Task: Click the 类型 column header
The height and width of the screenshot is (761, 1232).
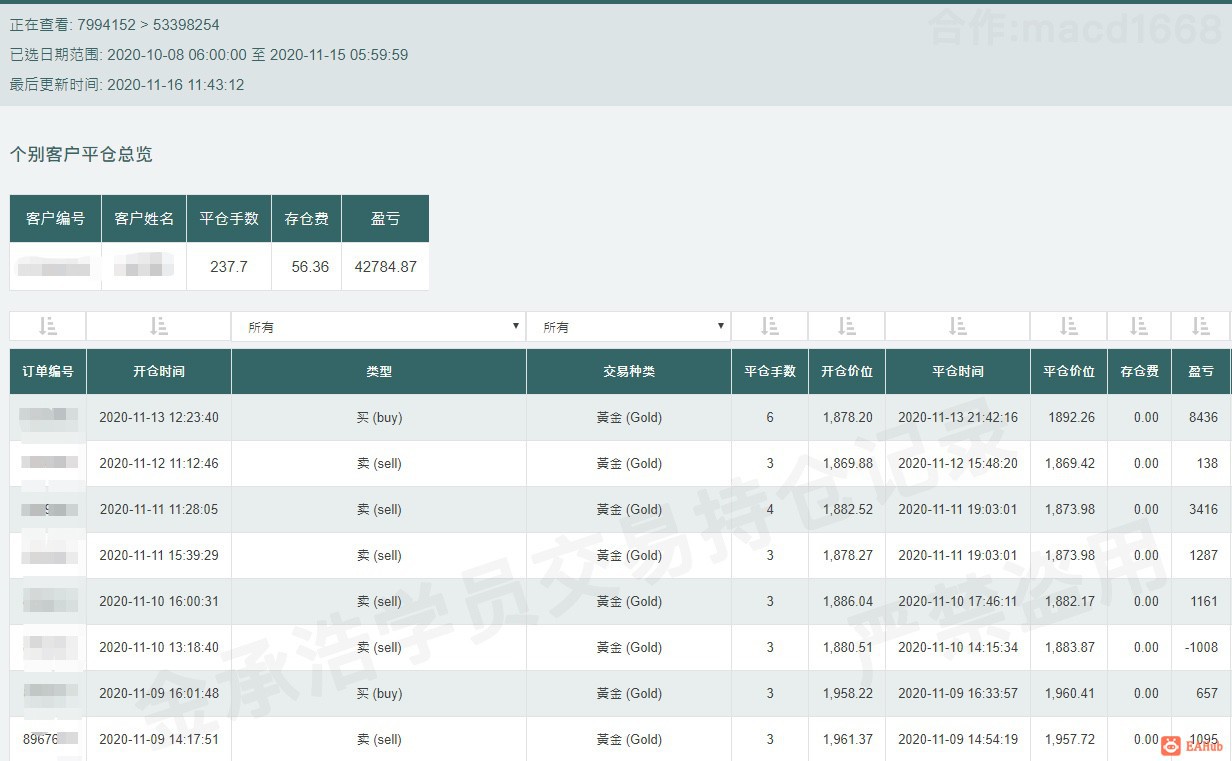Action: tap(379, 371)
